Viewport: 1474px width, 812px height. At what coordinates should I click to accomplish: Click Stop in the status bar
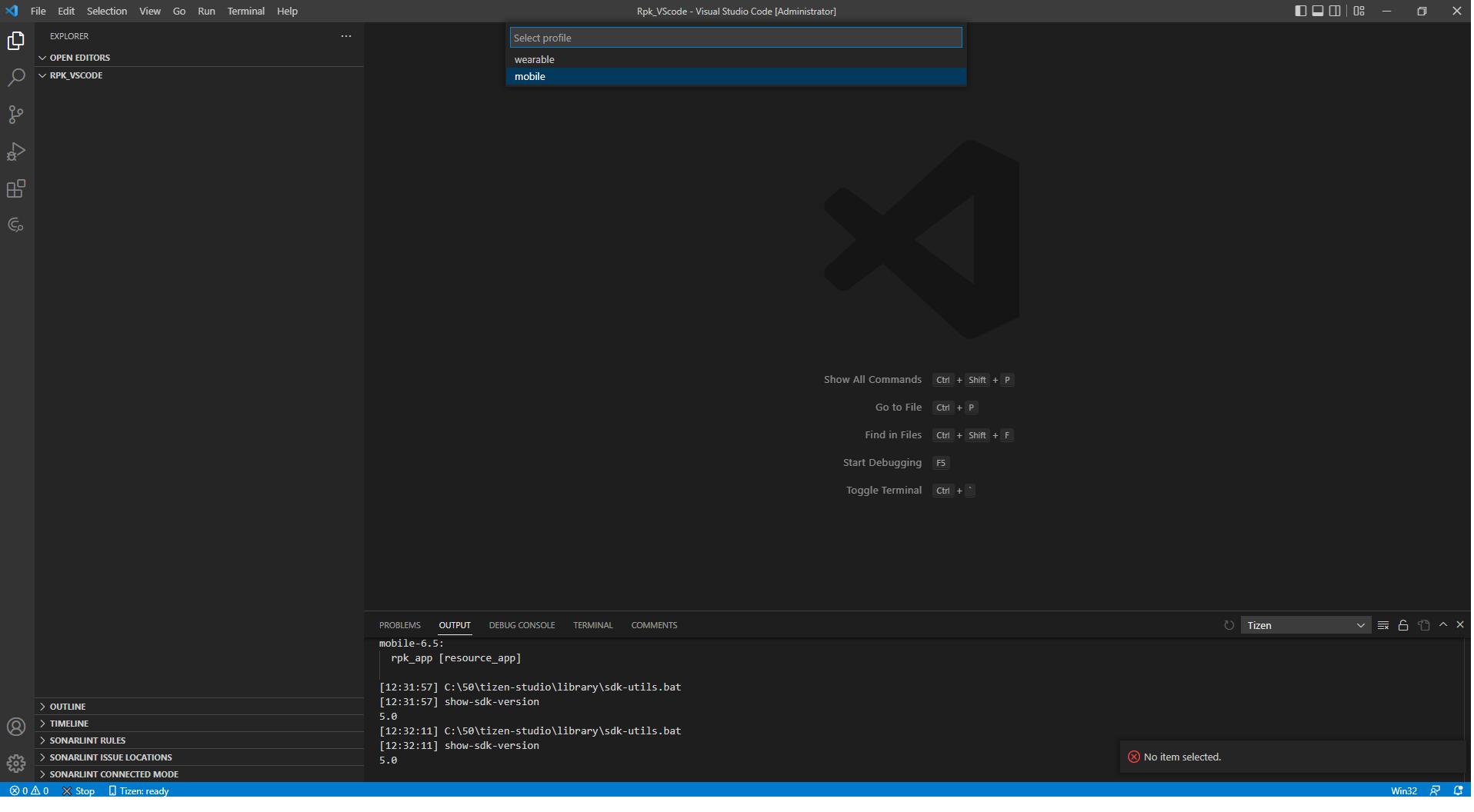(78, 790)
